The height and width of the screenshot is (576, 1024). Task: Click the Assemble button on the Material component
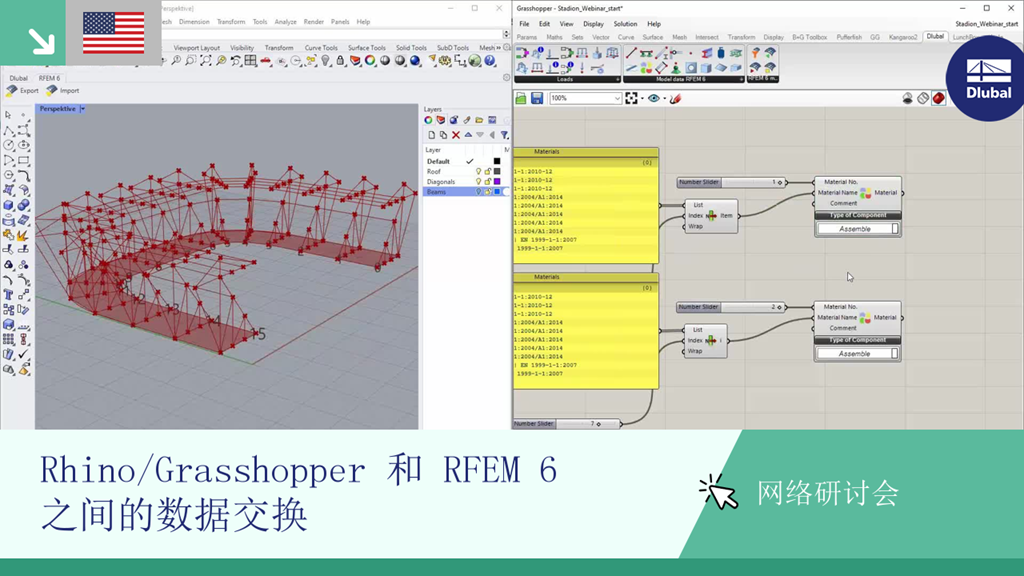pyautogui.click(x=856, y=228)
